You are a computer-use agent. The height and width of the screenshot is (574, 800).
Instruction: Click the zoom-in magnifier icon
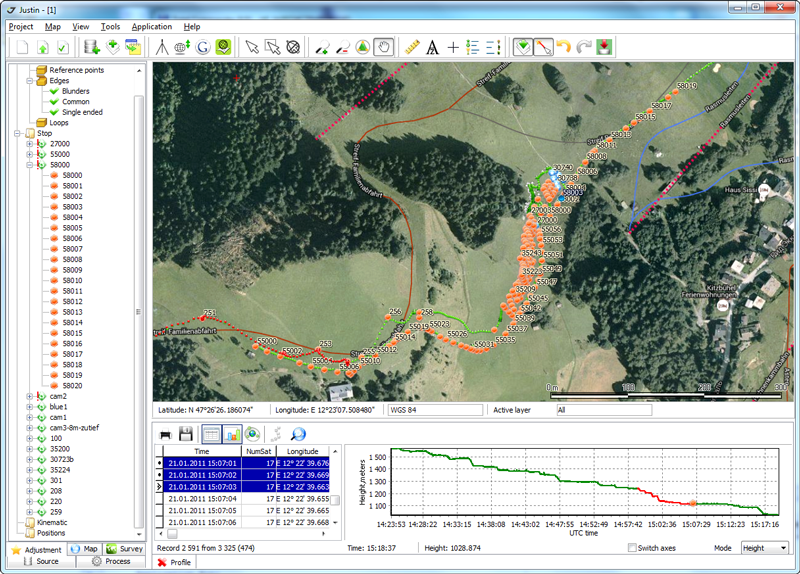[321, 47]
